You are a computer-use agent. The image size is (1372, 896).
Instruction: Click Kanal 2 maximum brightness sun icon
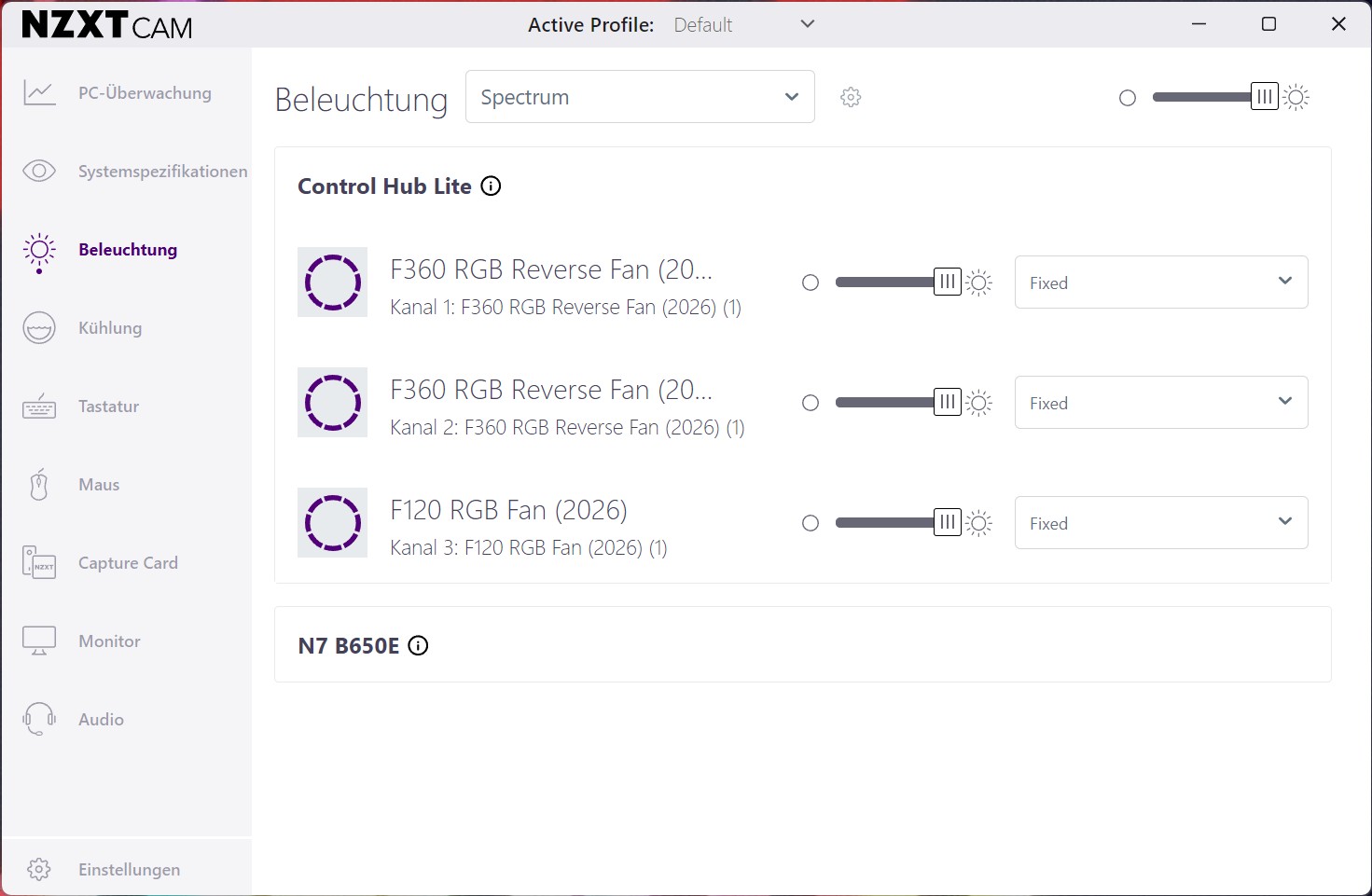tap(978, 403)
